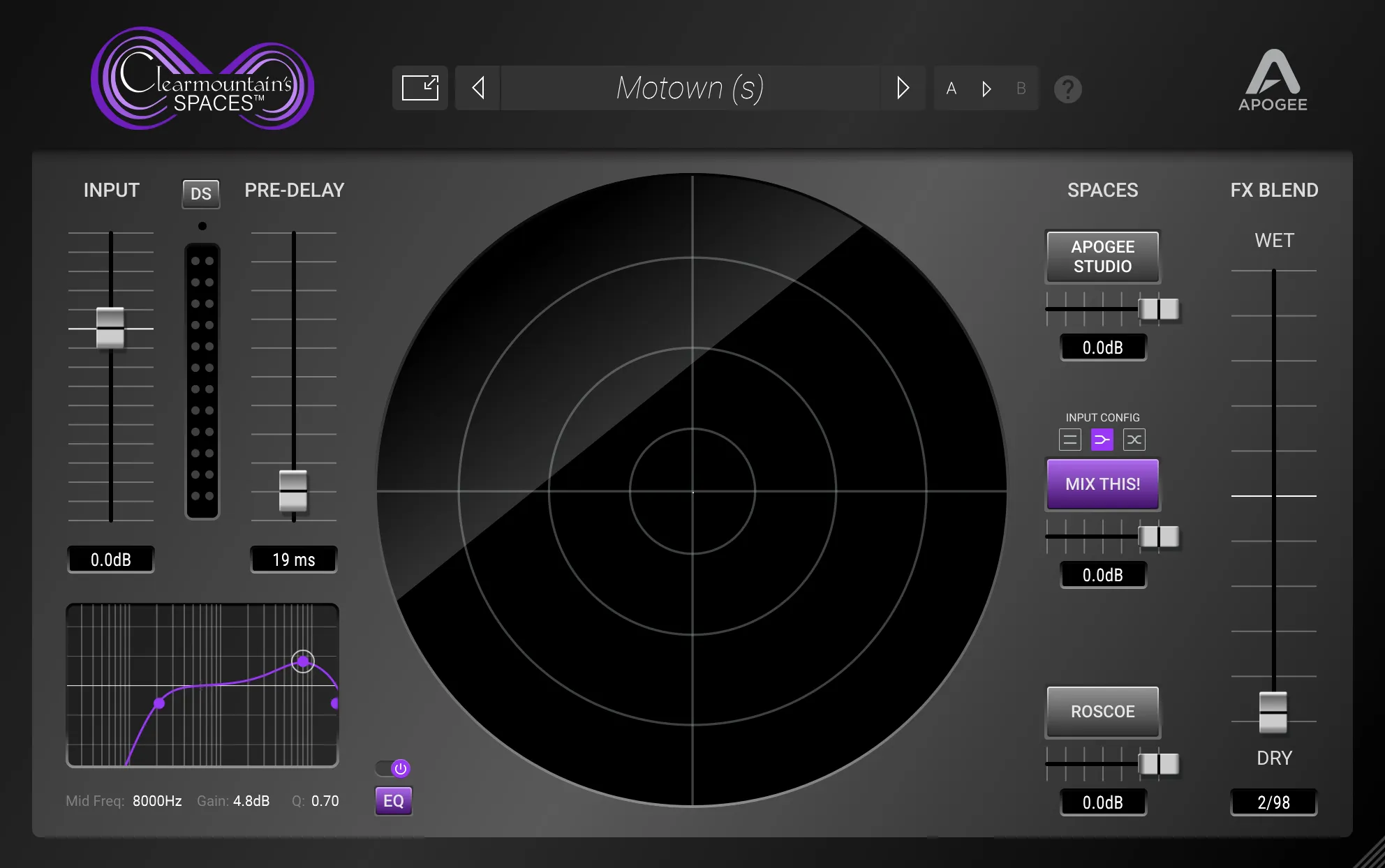The height and width of the screenshot is (868, 1385).
Task: Copy A to B arrow button
Action: click(x=986, y=89)
